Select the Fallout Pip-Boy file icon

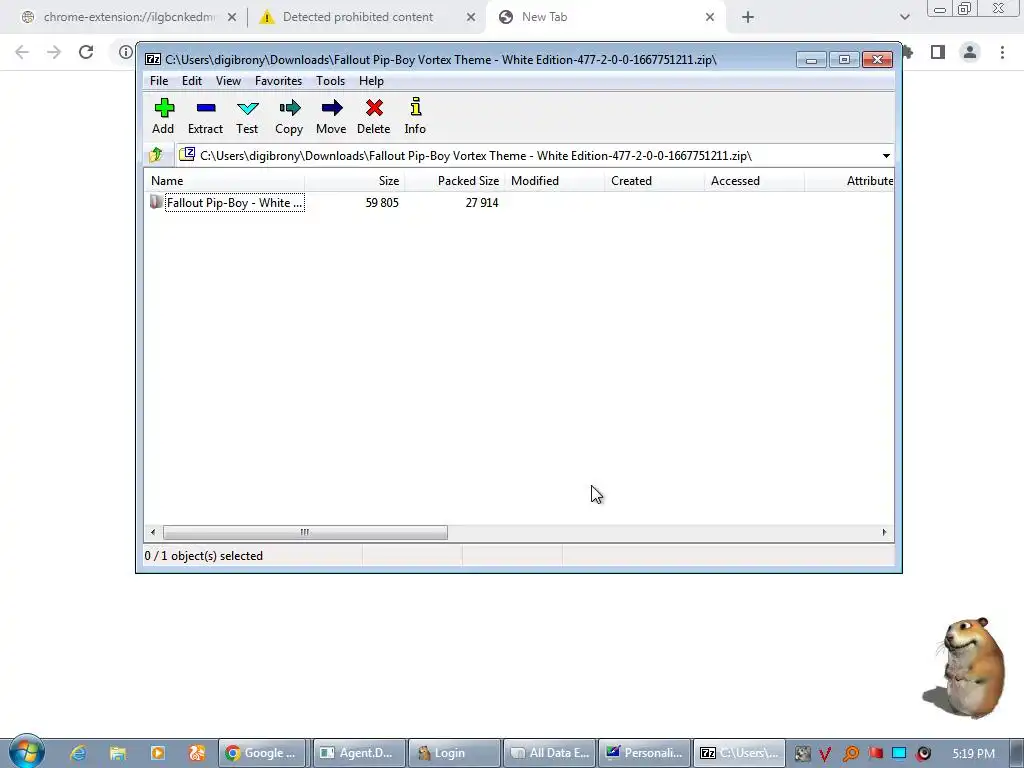coord(156,202)
